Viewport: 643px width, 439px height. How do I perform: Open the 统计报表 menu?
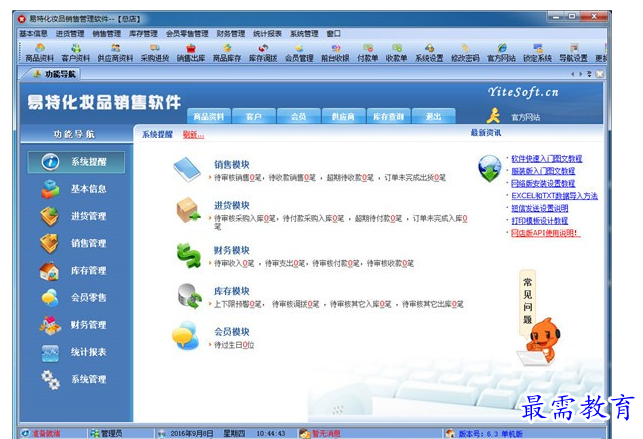(267, 34)
